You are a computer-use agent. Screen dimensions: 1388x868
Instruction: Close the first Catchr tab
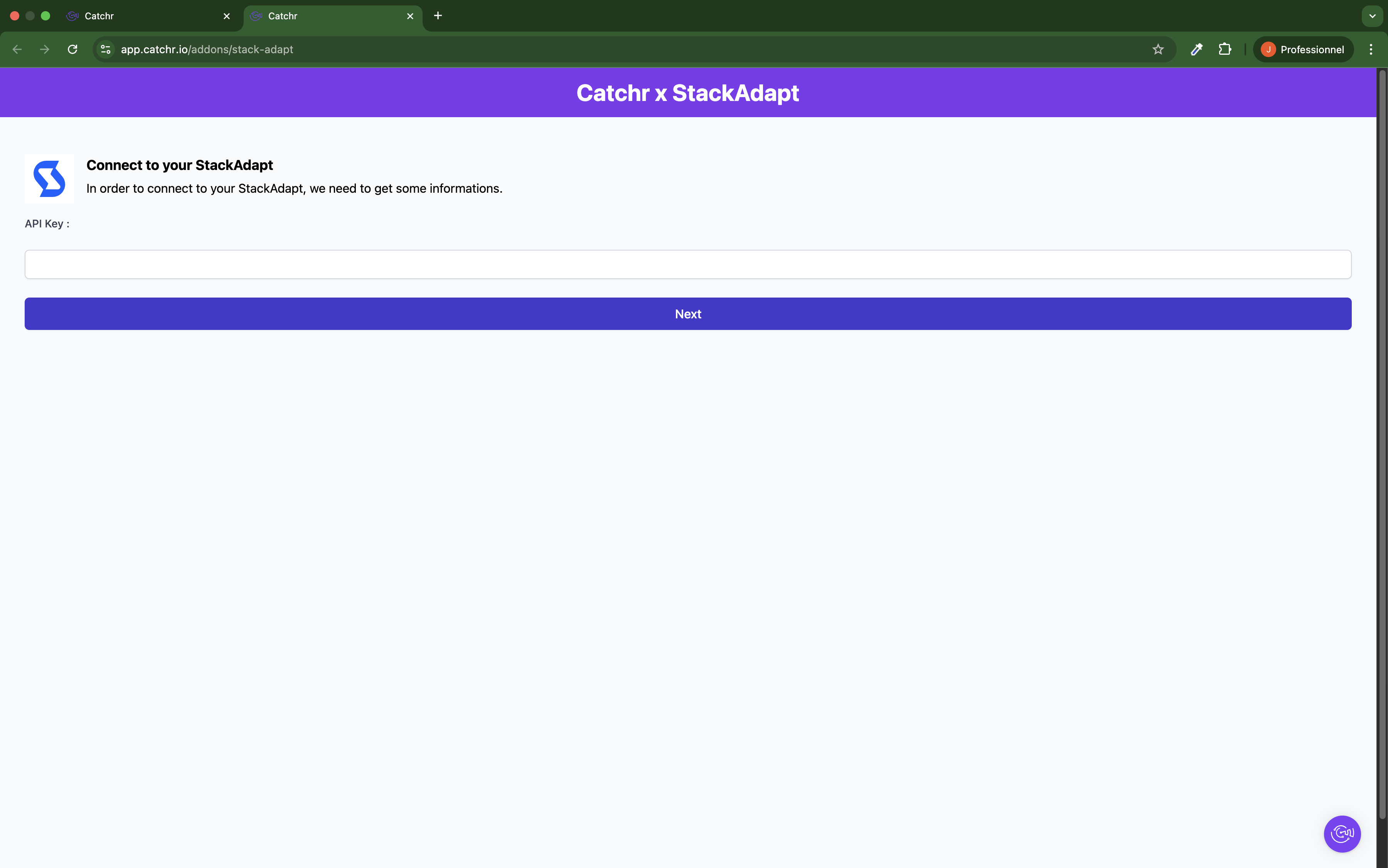(x=226, y=16)
